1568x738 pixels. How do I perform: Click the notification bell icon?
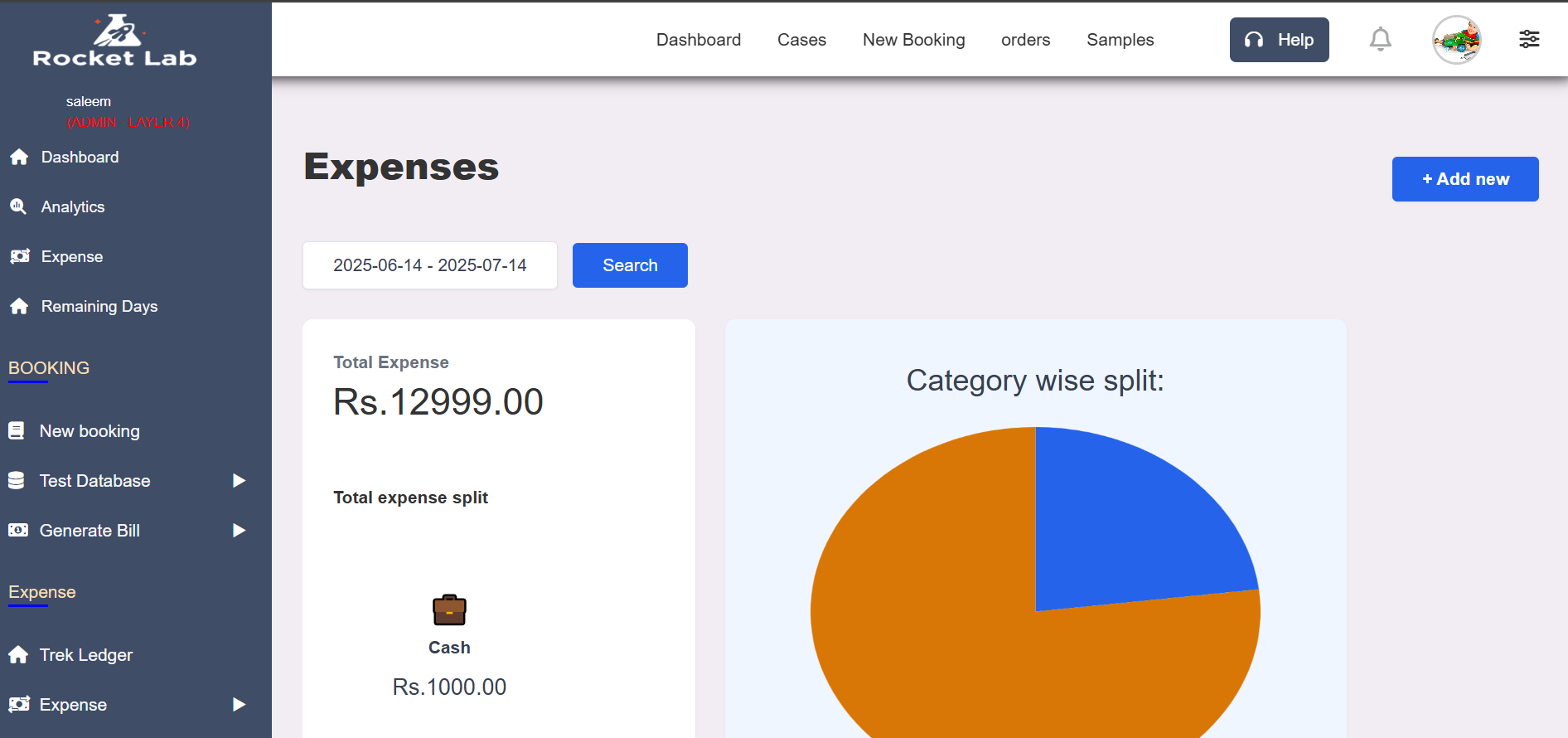tap(1380, 39)
